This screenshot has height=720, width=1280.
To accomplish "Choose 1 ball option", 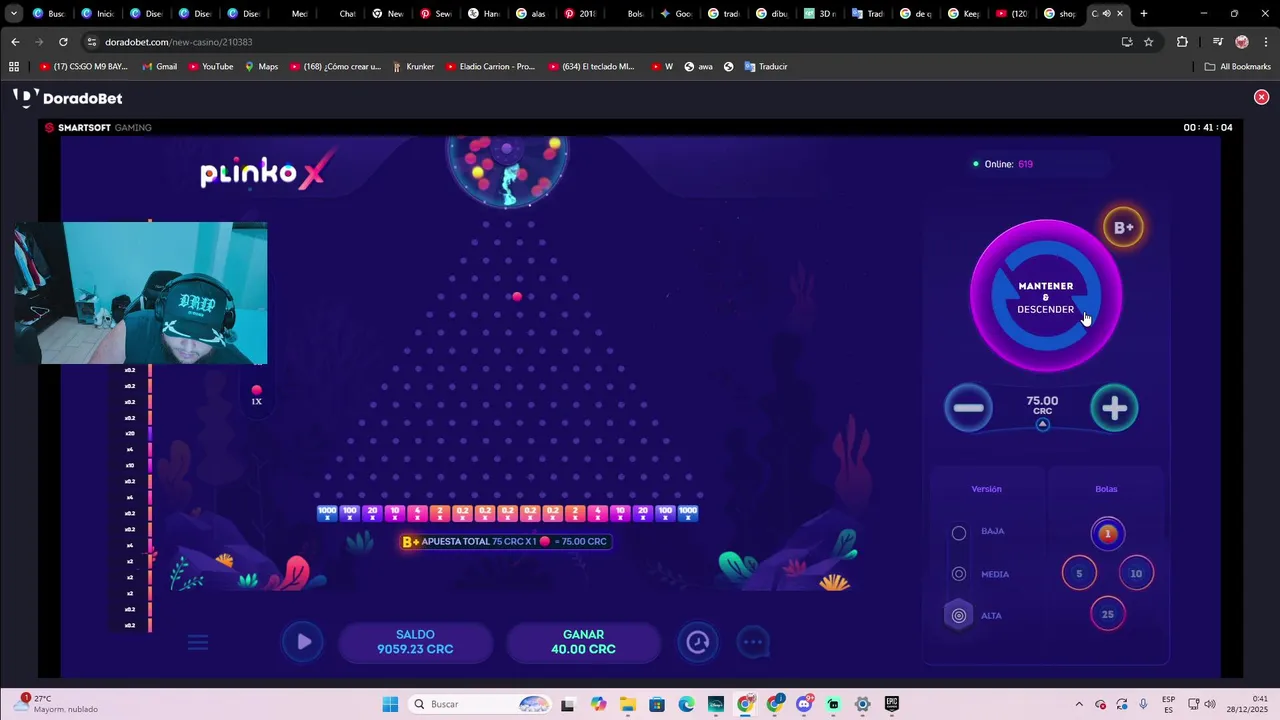I will 1107,534.
